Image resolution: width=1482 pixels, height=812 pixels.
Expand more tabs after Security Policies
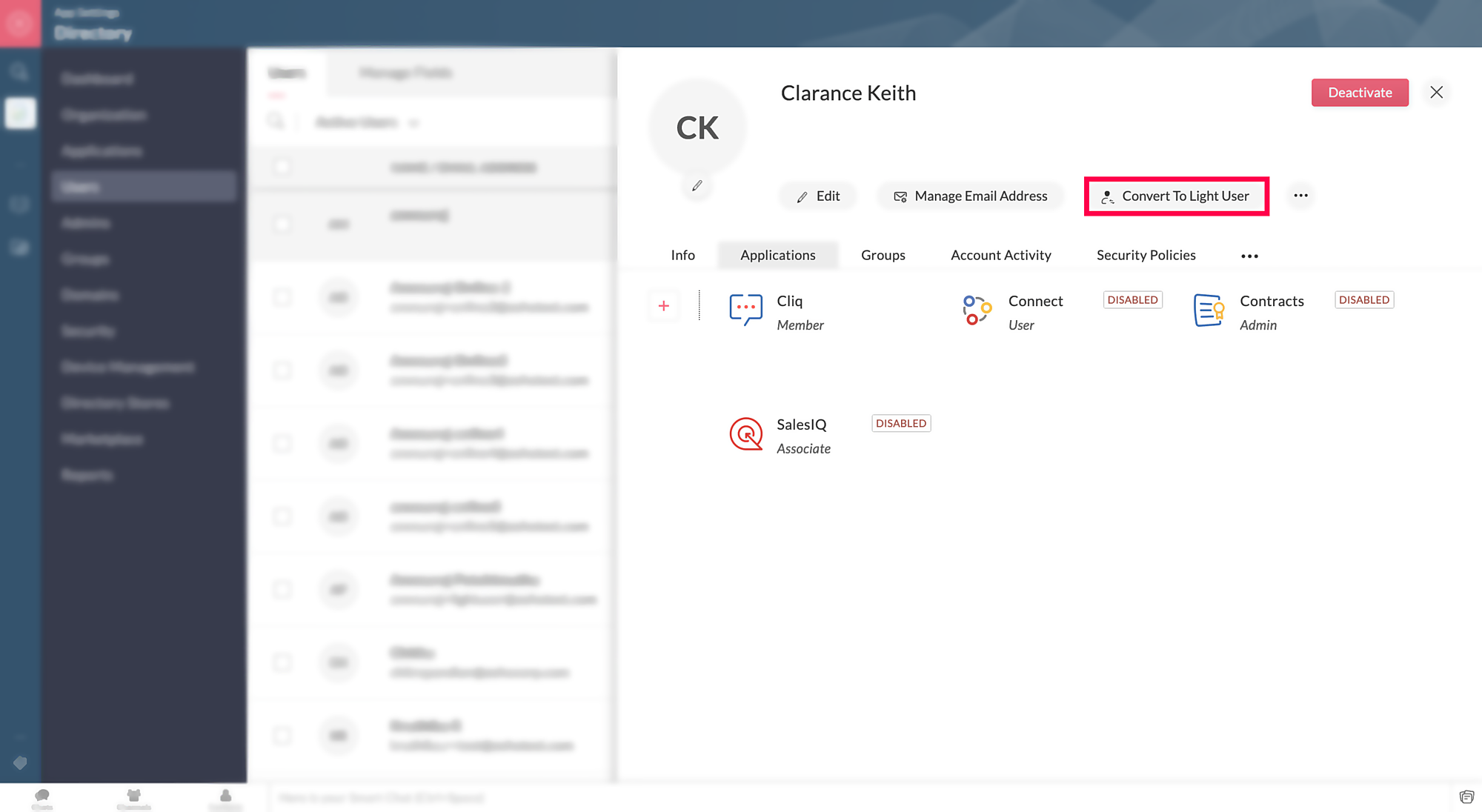pos(1249,256)
